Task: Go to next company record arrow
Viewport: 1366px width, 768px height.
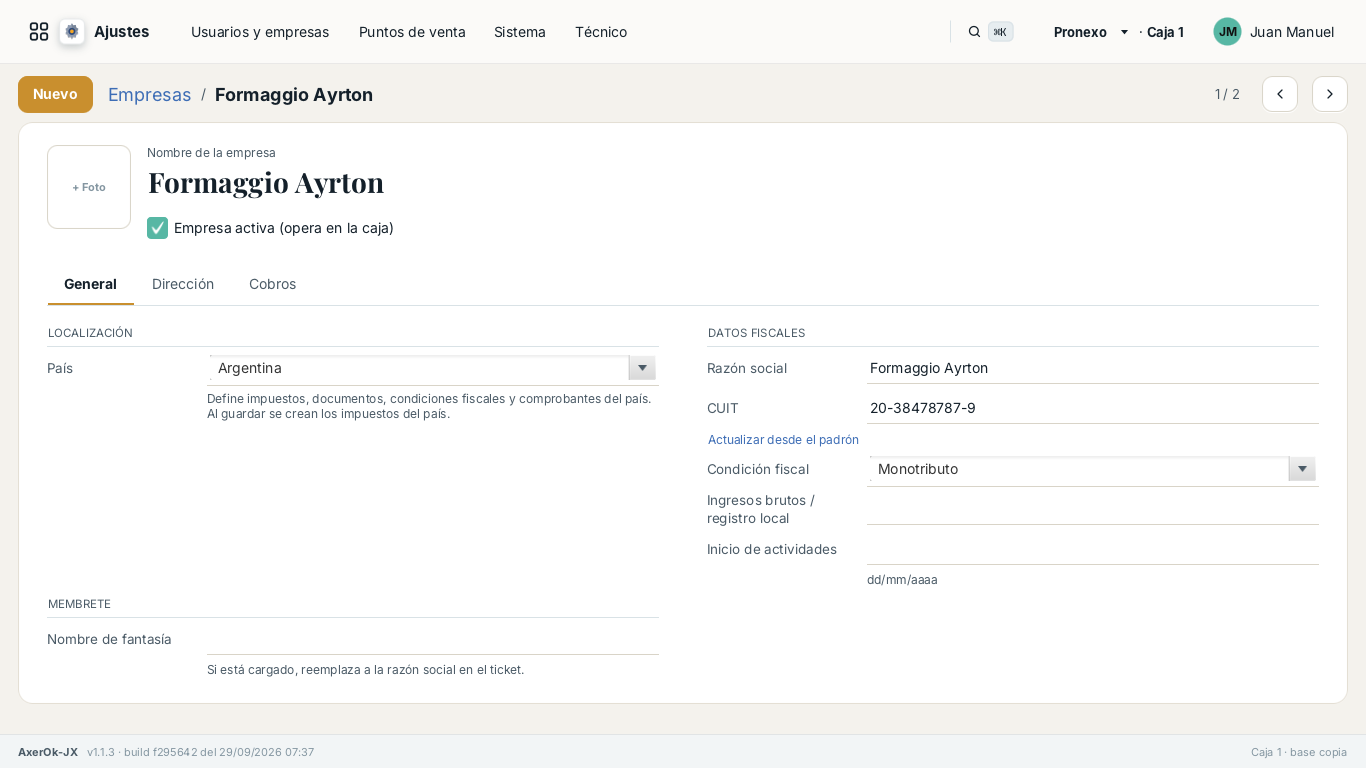Action: 1330,94
